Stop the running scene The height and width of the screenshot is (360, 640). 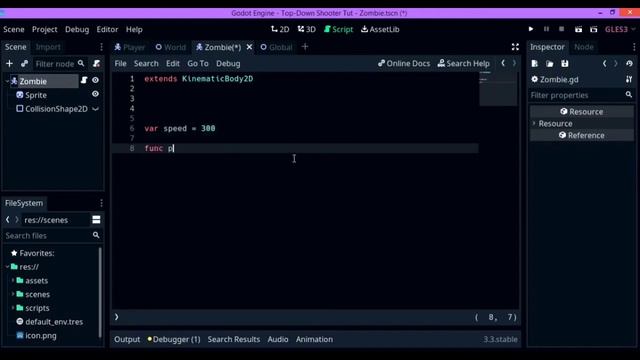[x=562, y=29]
